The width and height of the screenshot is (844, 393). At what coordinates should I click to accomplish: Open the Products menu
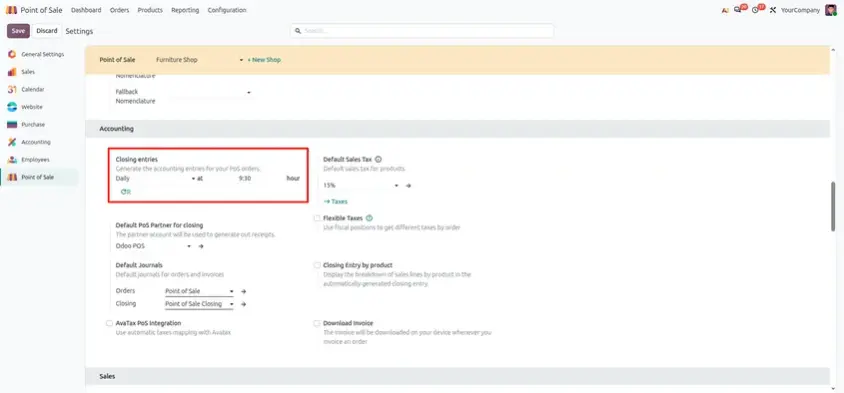pyautogui.click(x=150, y=10)
